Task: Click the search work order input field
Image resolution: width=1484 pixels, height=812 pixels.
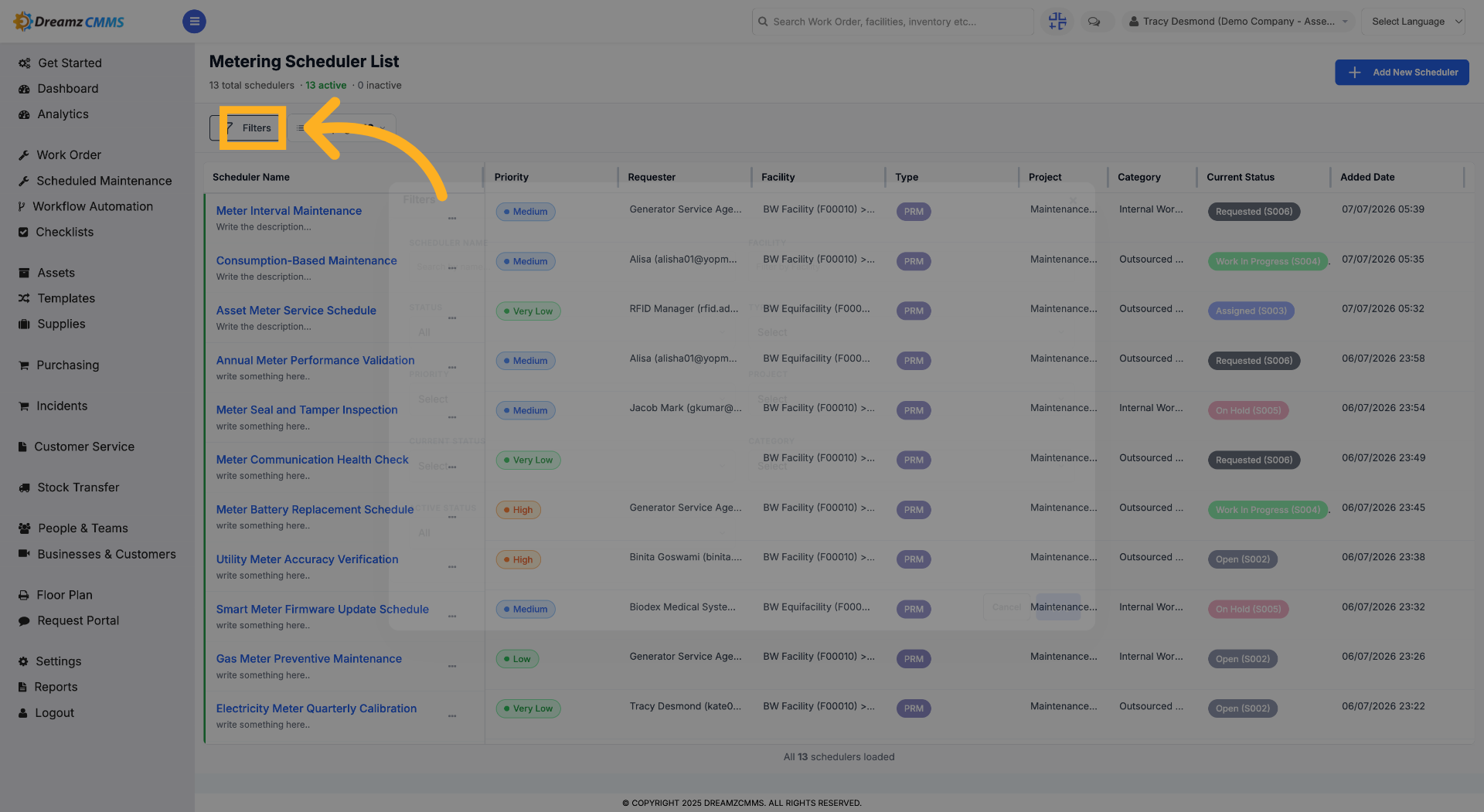Action: [x=892, y=22]
